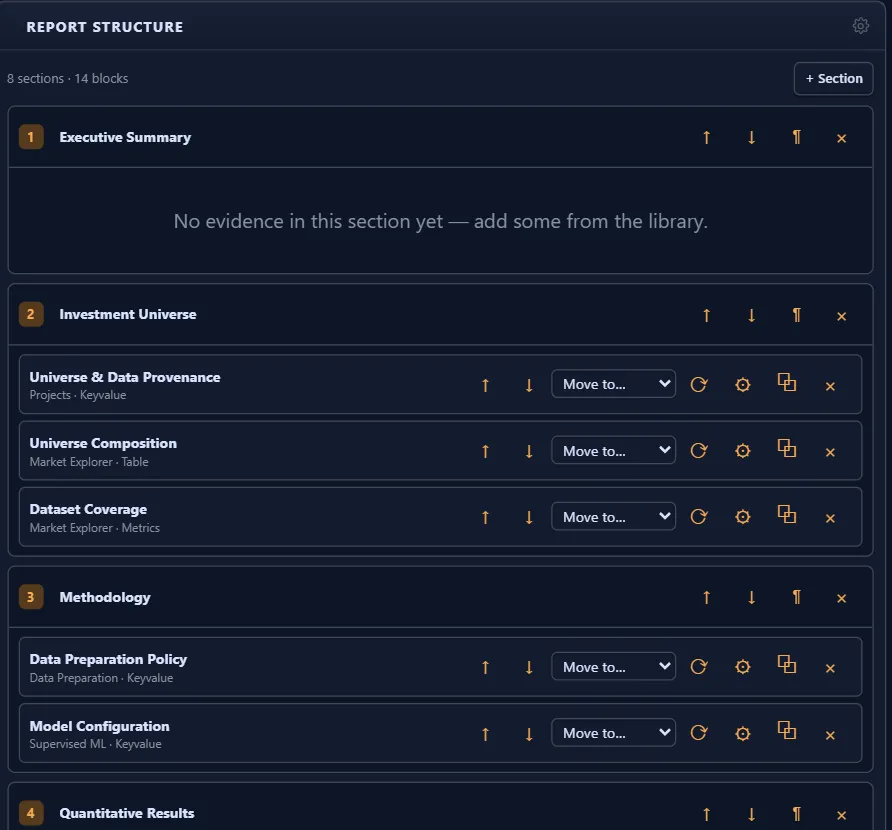The width and height of the screenshot is (892, 830).
Task: Duplicate Model Configuration block
Action: [786, 730]
